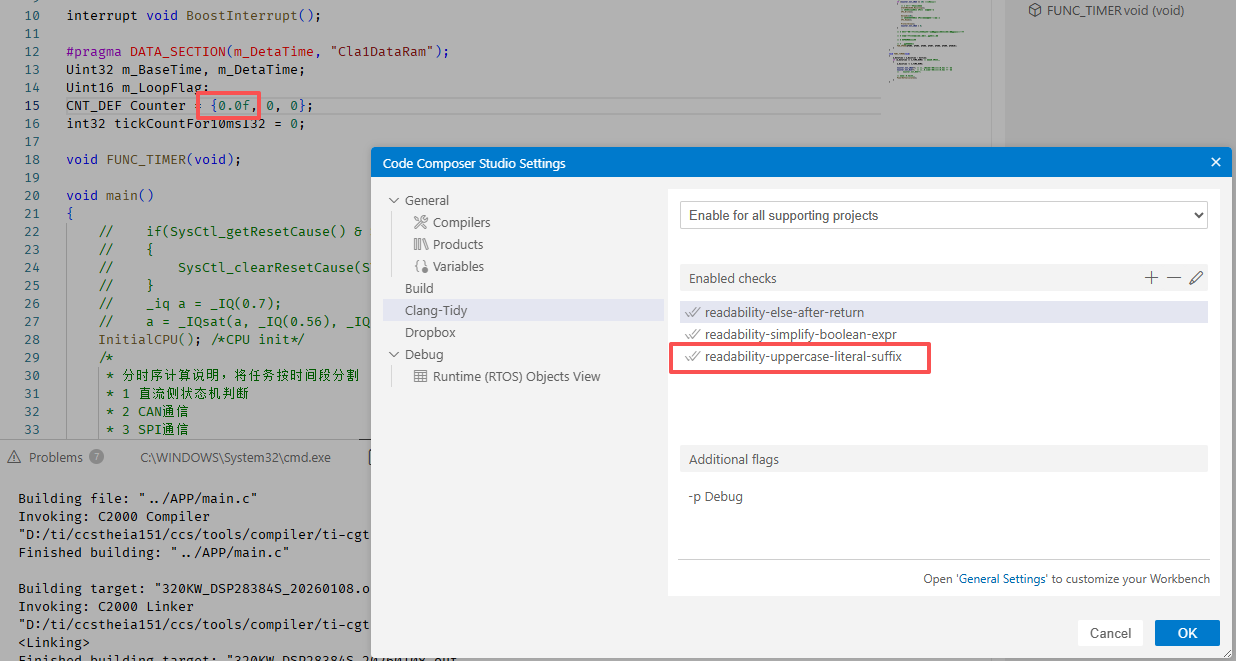Click the add check plus icon
This screenshot has width=1236, height=661.
pyautogui.click(x=1152, y=278)
